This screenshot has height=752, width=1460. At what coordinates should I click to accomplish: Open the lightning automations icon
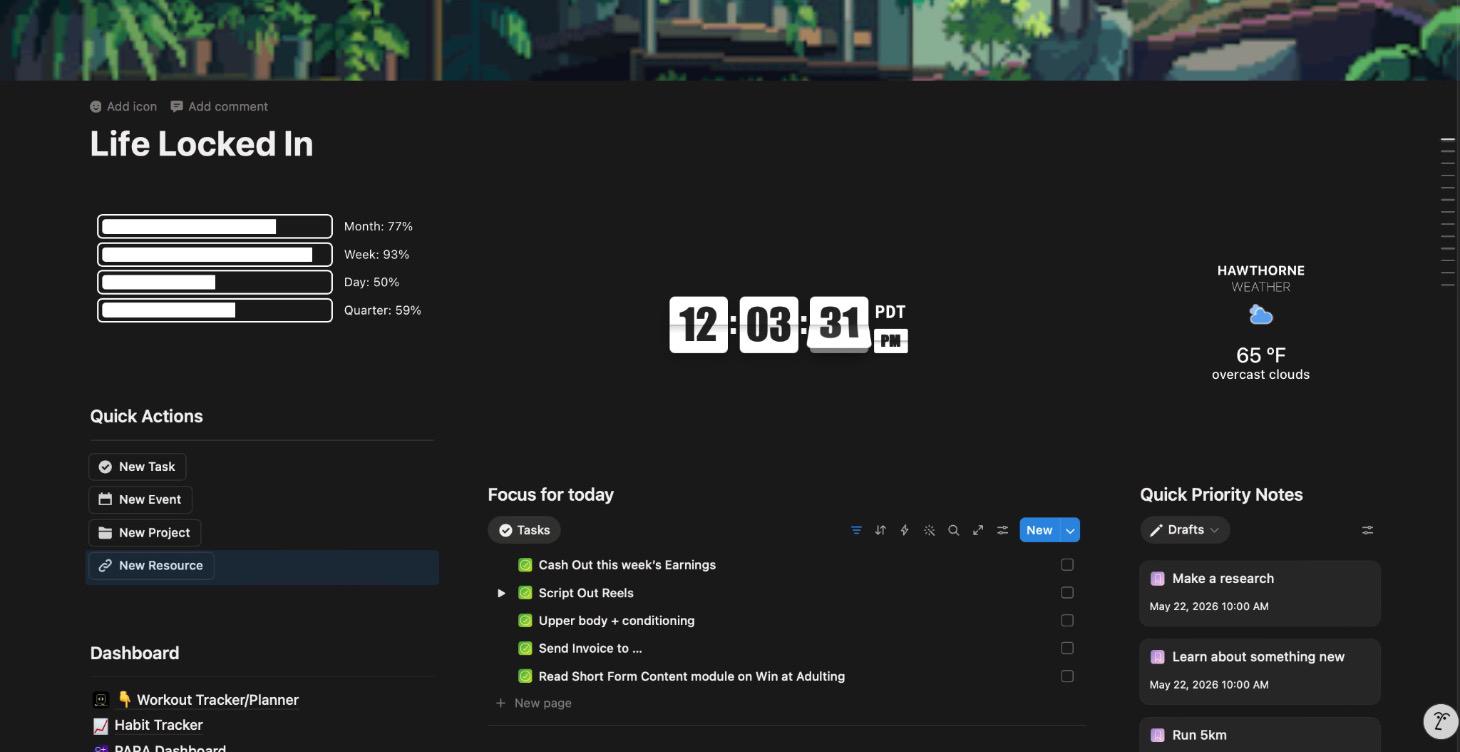(905, 530)
